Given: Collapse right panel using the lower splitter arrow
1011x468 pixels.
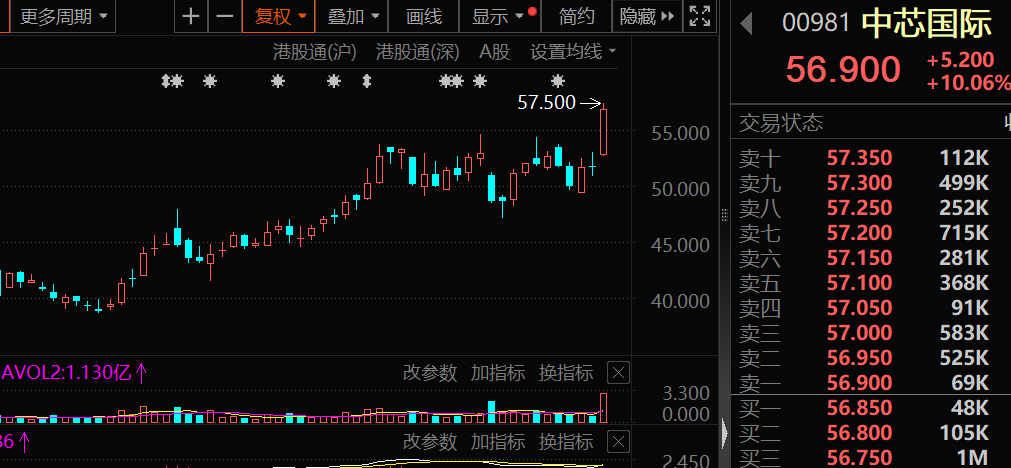Looking at the screenshot, I should (x=725, y=432).
